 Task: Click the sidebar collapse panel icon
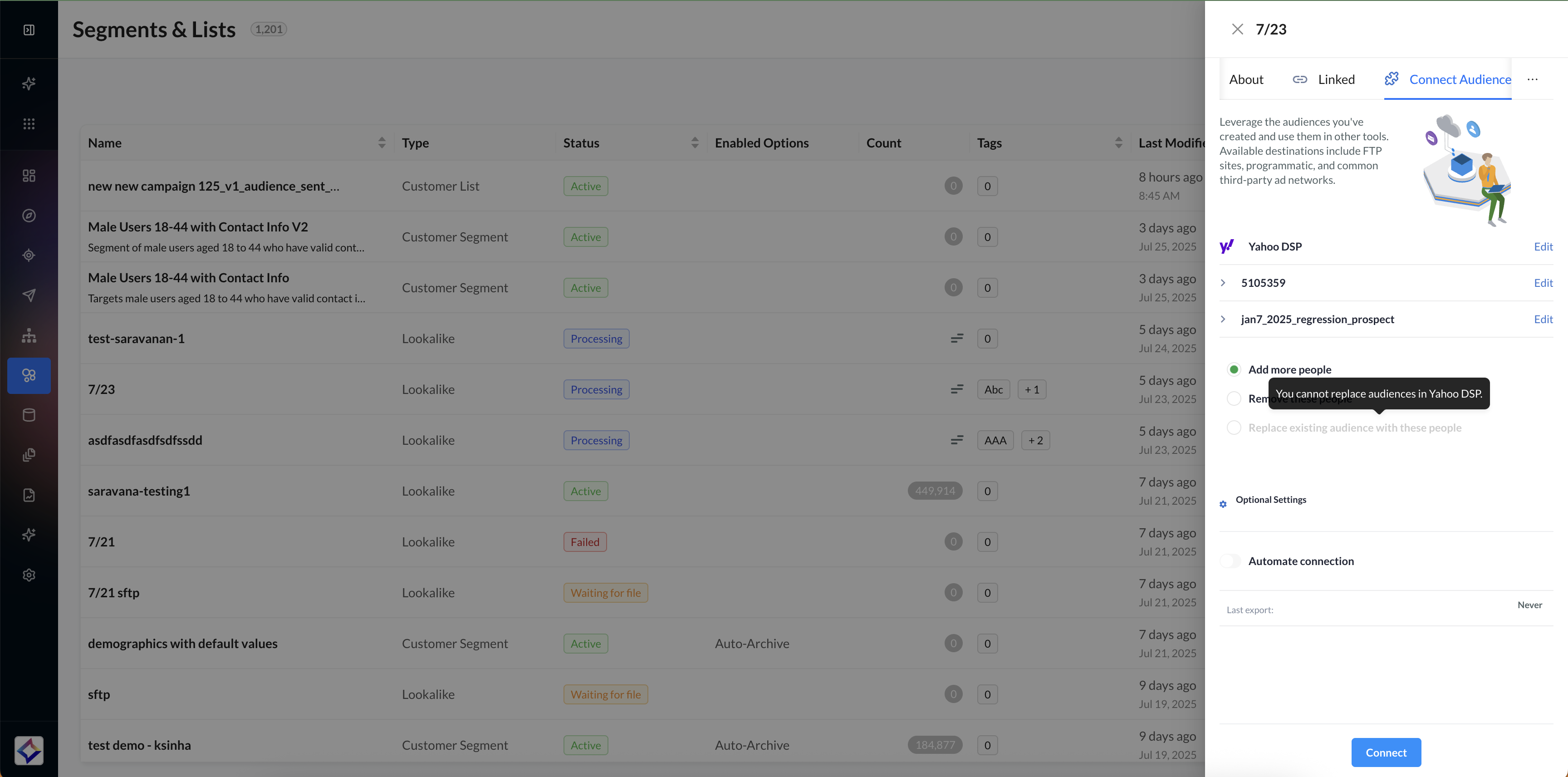click(29, 30)
